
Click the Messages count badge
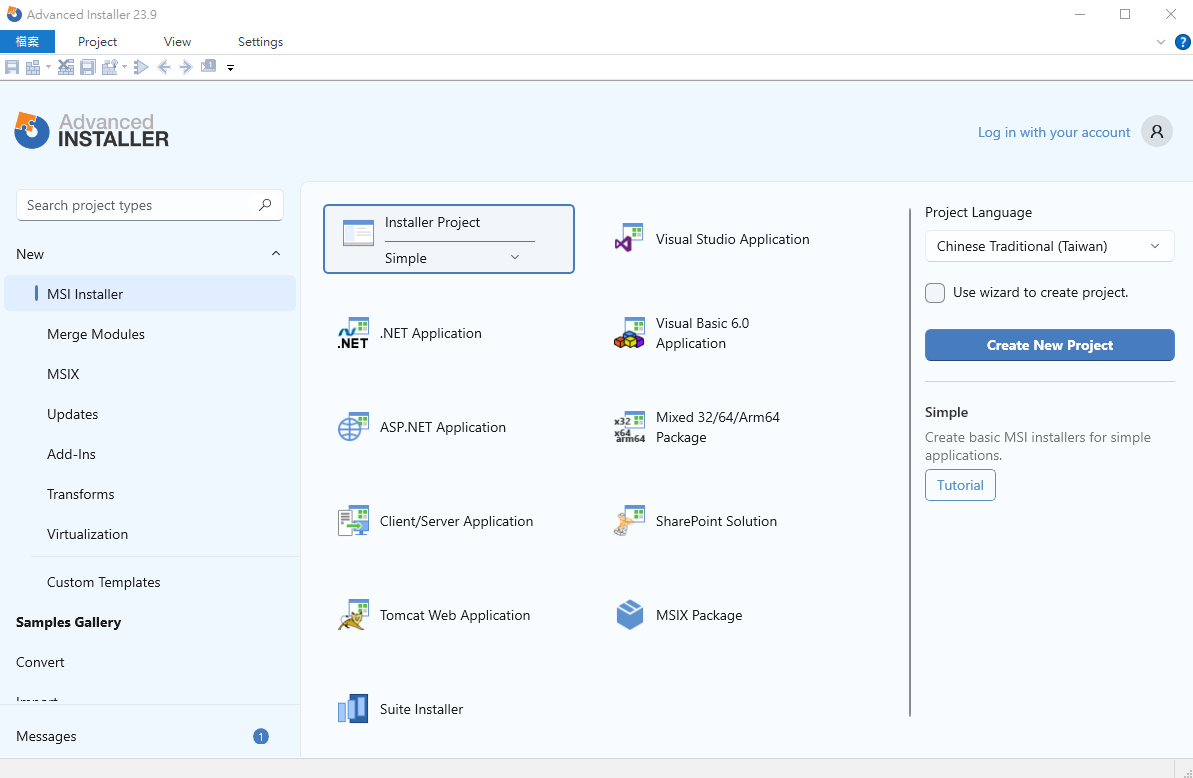(x=261, y=736)
